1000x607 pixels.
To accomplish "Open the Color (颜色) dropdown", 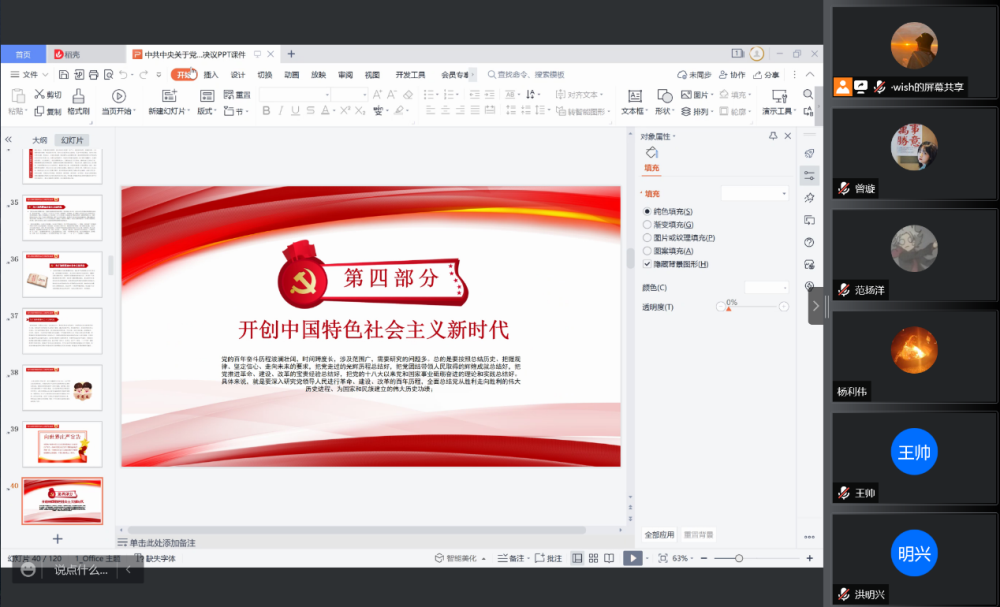I will pos(766,288).
